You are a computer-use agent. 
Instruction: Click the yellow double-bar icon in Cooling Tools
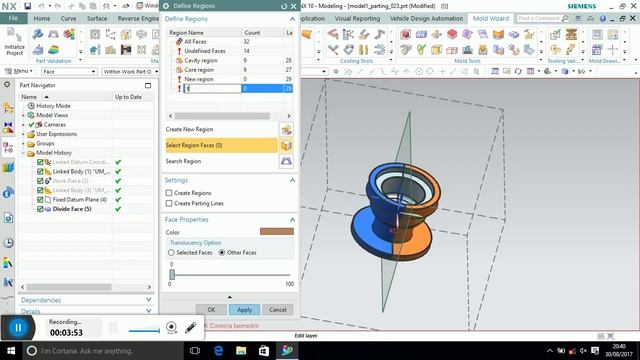click(363, 50)
